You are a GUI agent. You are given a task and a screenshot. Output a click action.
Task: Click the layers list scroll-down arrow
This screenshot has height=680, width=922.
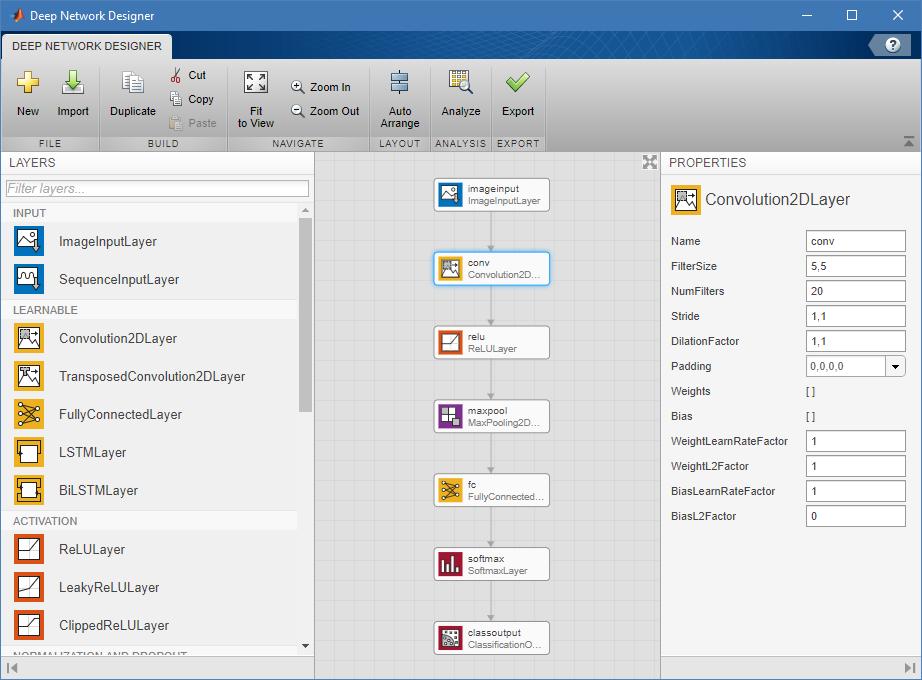[x=305, y=645]
